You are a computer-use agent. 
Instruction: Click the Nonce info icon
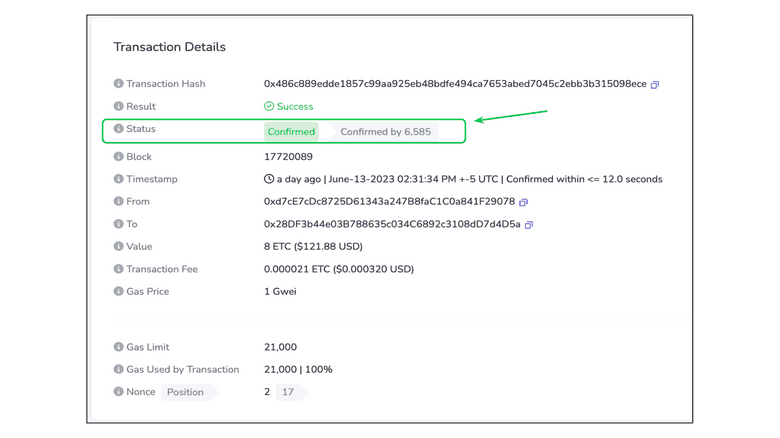coord(118,392)
